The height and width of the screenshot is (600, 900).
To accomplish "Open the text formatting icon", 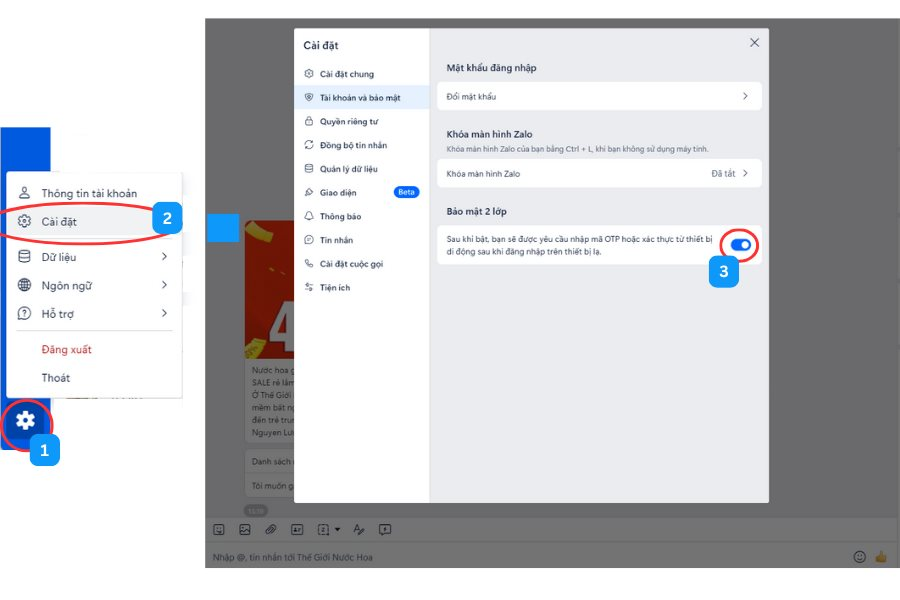I will pos(359,529).
